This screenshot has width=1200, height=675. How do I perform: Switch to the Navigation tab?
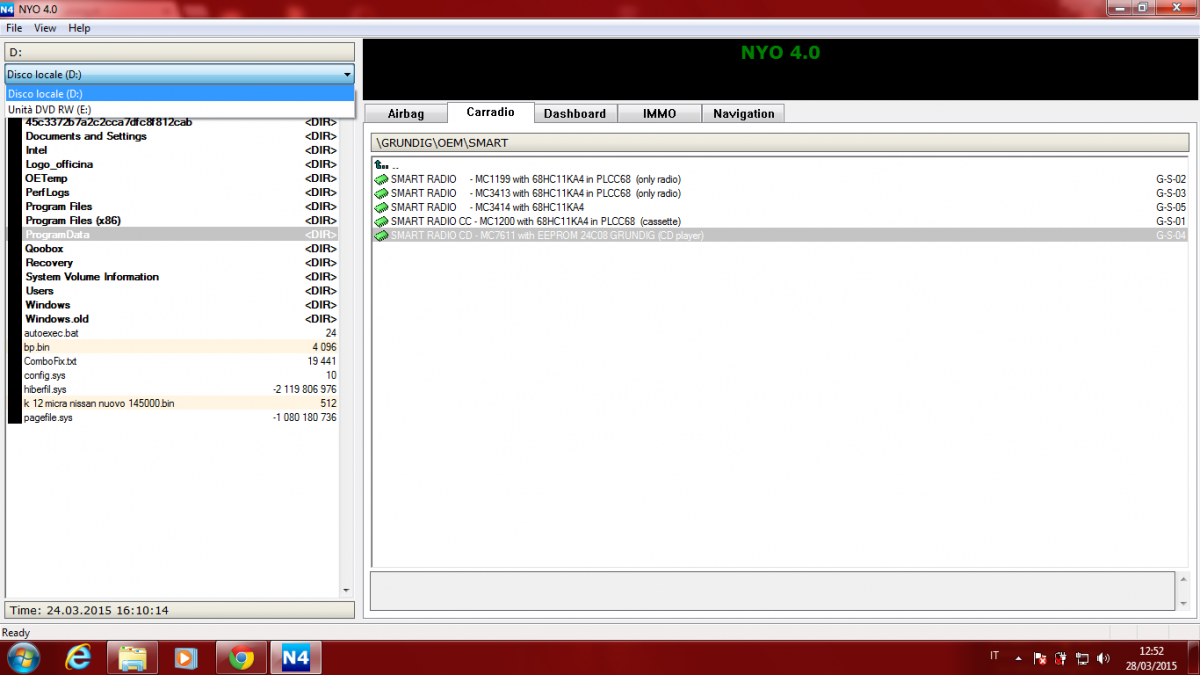point(744,114)
